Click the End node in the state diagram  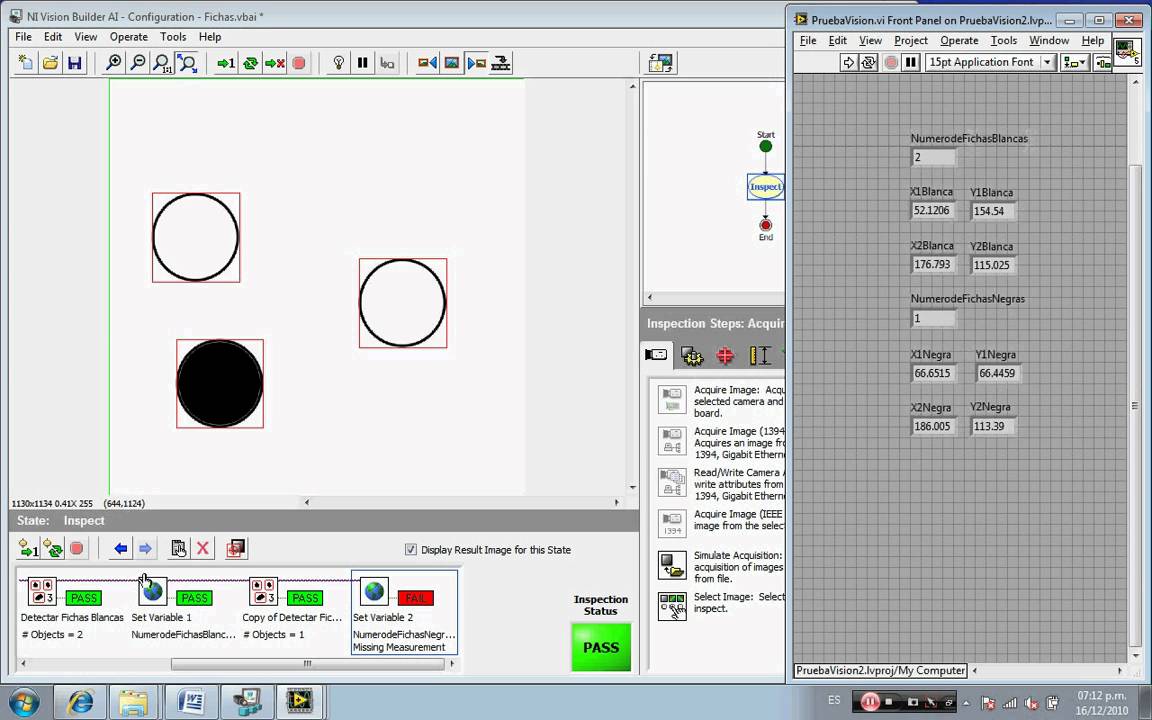pyautogui.click(x=766, y=225)
